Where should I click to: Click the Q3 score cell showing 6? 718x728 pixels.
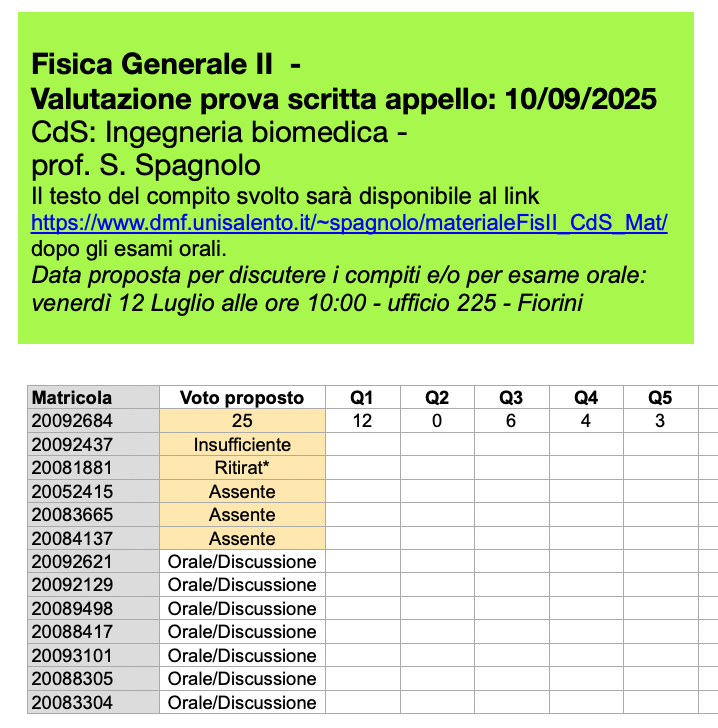coord(511,421)
